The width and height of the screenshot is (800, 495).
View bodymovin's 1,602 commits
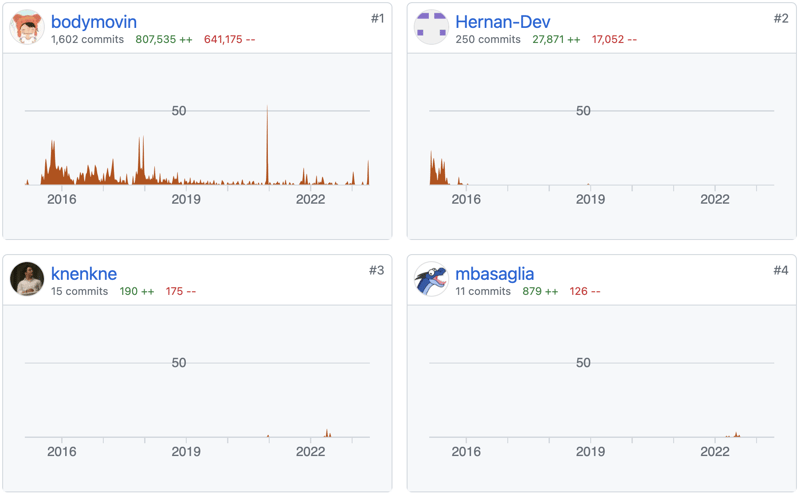click(87, 40)
